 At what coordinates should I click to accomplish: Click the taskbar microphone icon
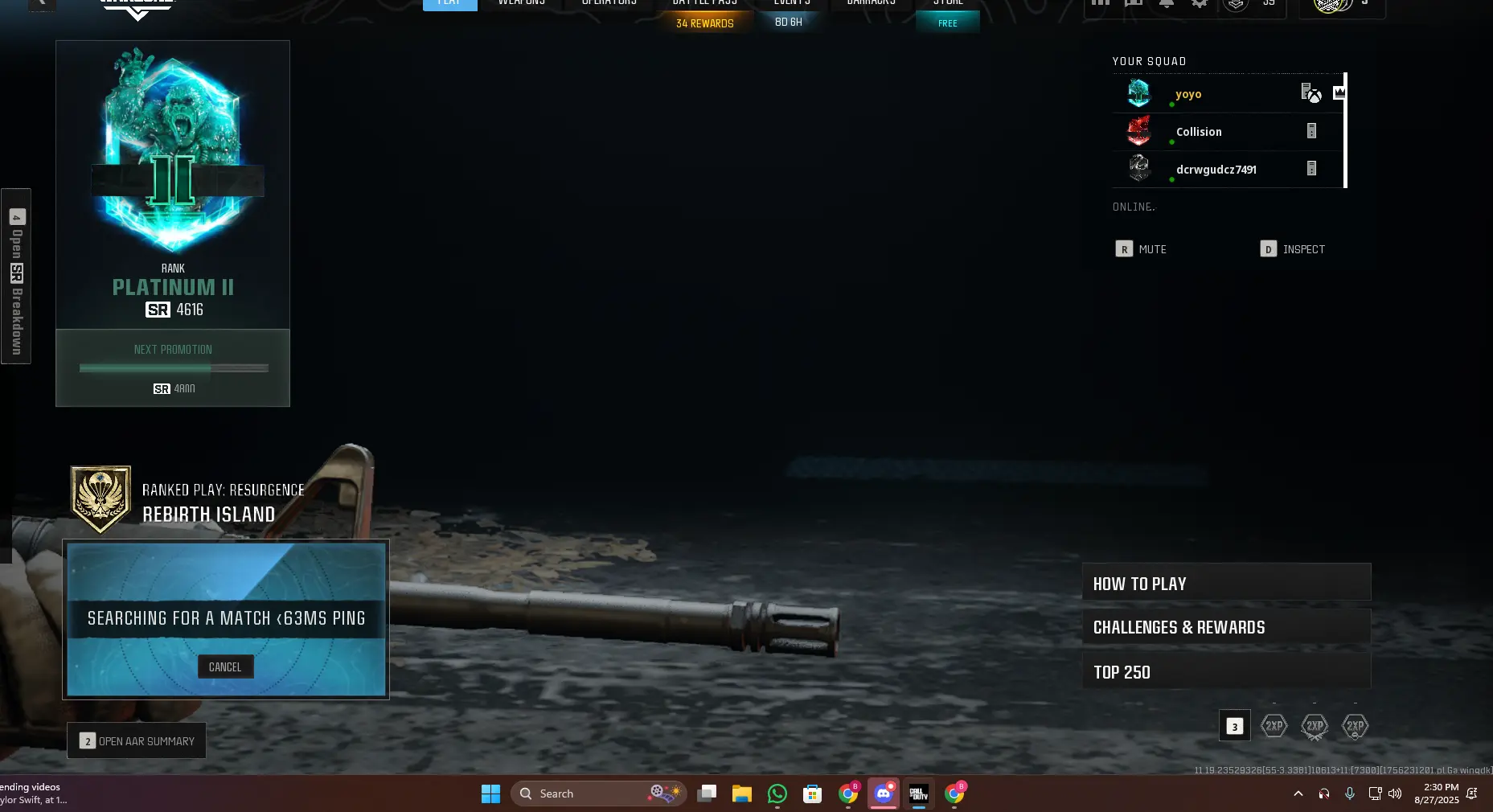pyautogui.click(x=1350, y=794)
